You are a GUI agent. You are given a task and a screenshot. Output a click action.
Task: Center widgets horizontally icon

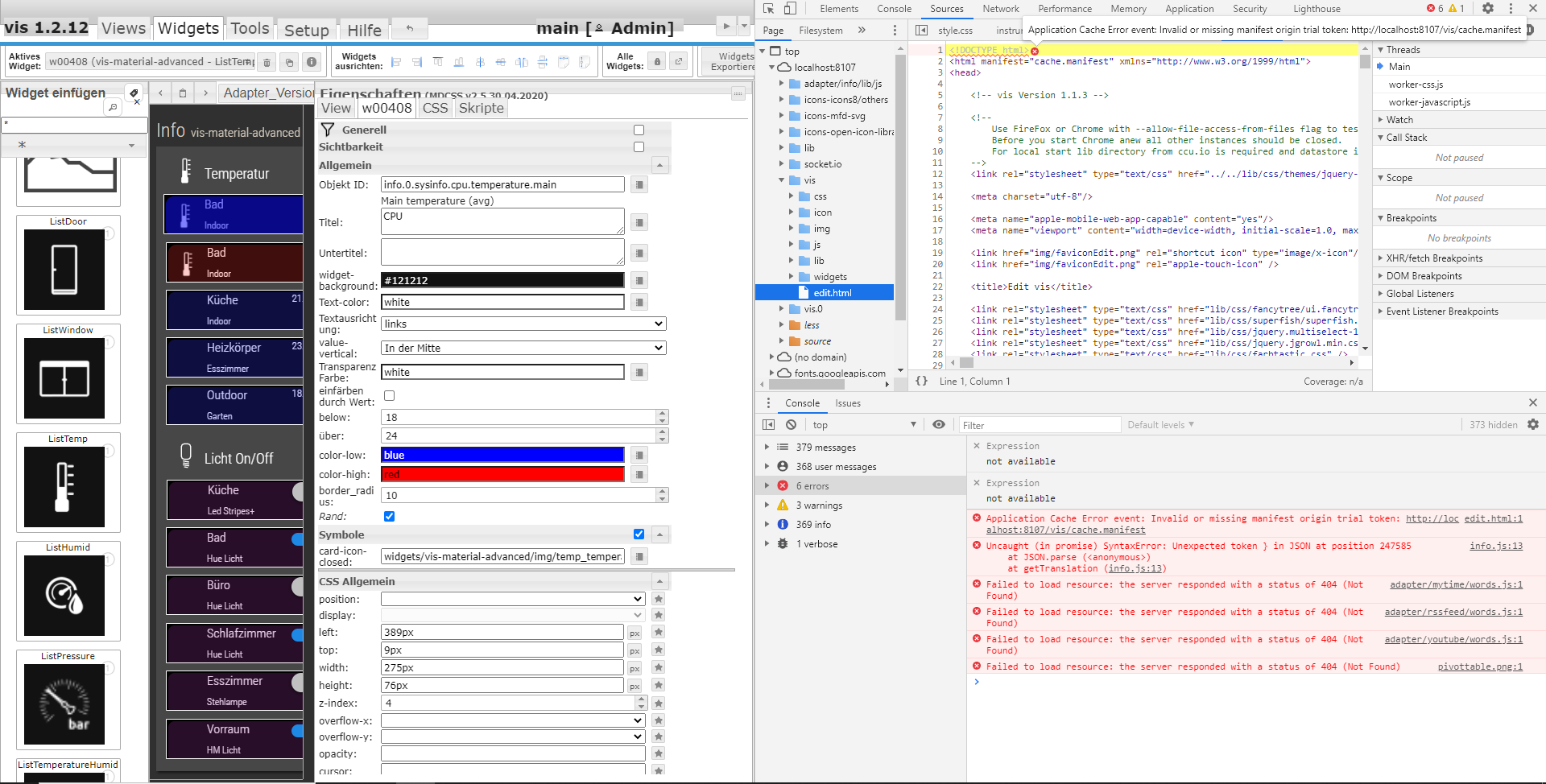(480, 62)
